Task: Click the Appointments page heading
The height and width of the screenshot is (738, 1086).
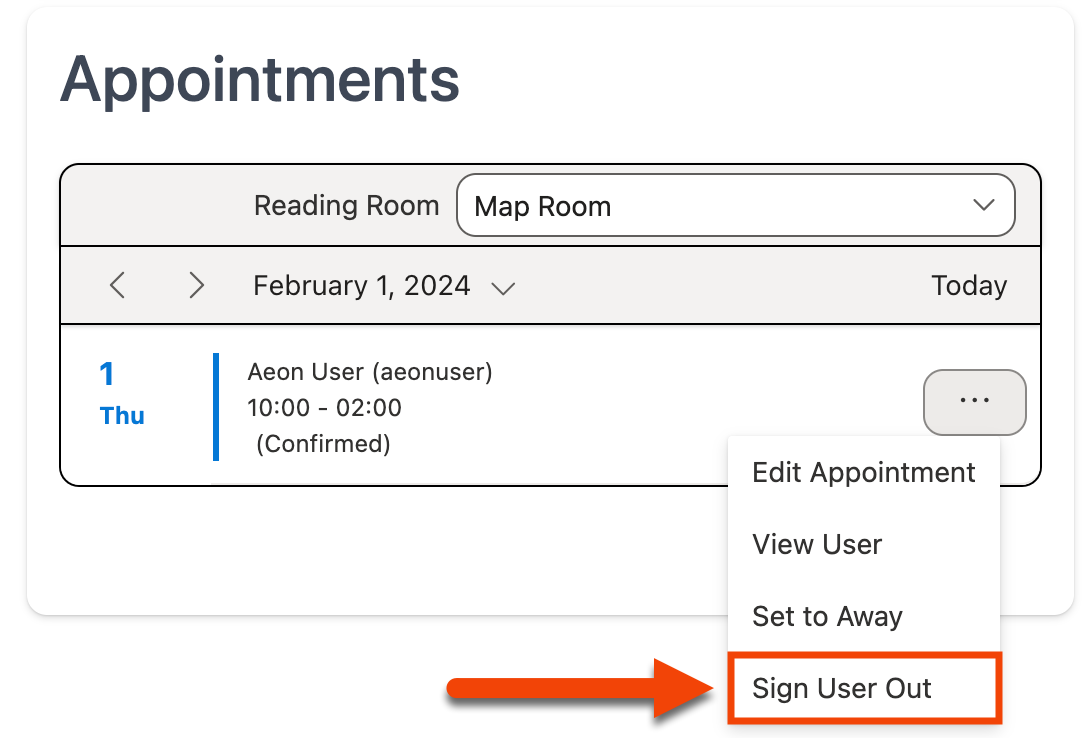Action: (260, 79)
